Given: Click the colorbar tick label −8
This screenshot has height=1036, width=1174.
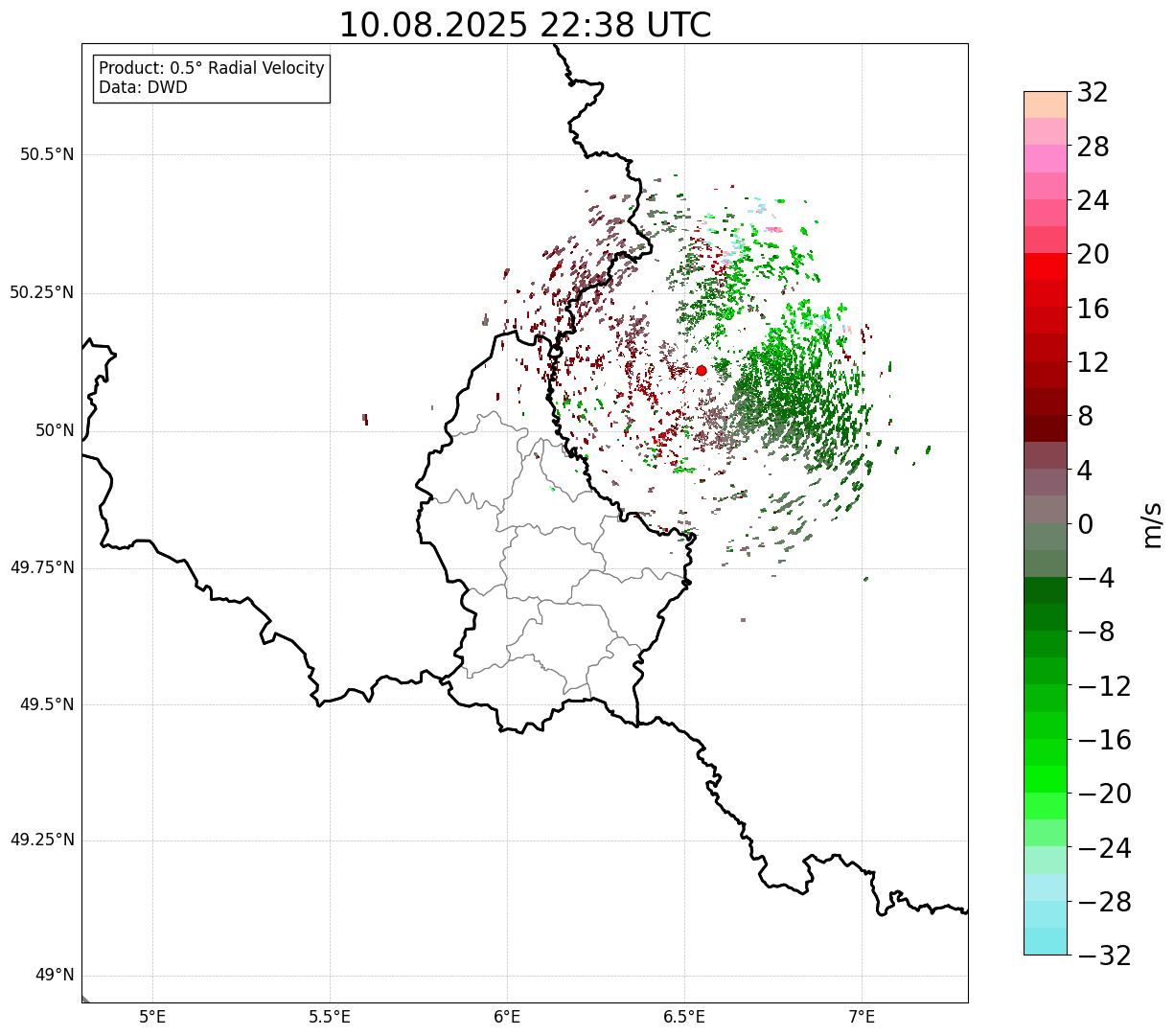Looking at the screenshot, I should (1095, 632).
